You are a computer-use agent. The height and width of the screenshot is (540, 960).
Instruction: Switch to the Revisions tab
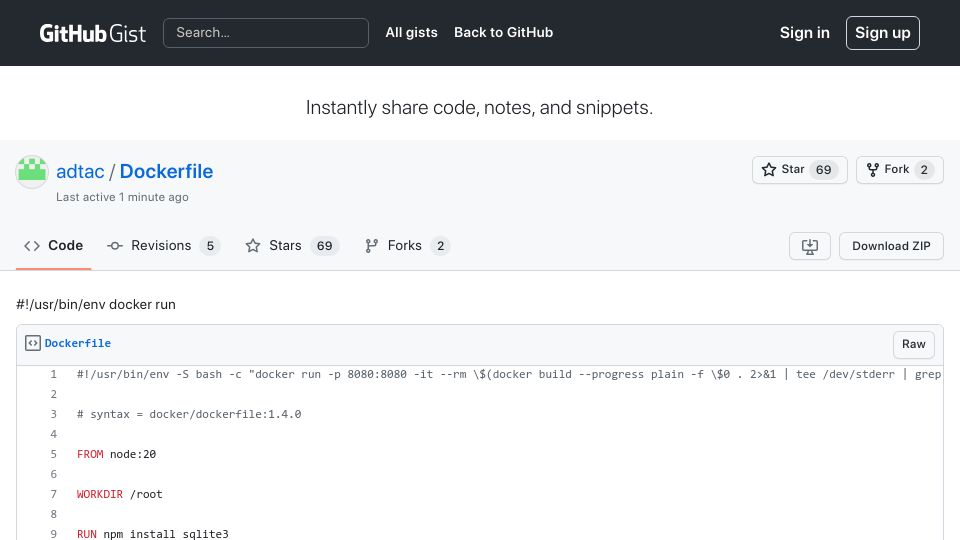(163, 246)
